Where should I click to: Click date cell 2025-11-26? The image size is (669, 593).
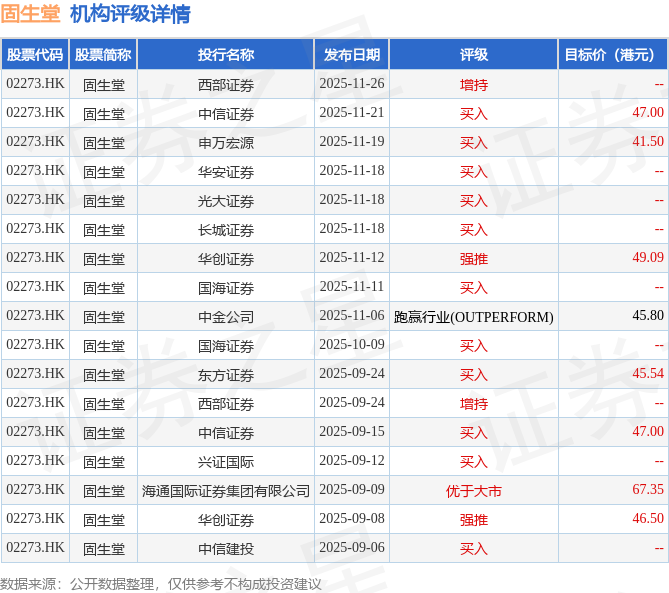coord(352,84)
